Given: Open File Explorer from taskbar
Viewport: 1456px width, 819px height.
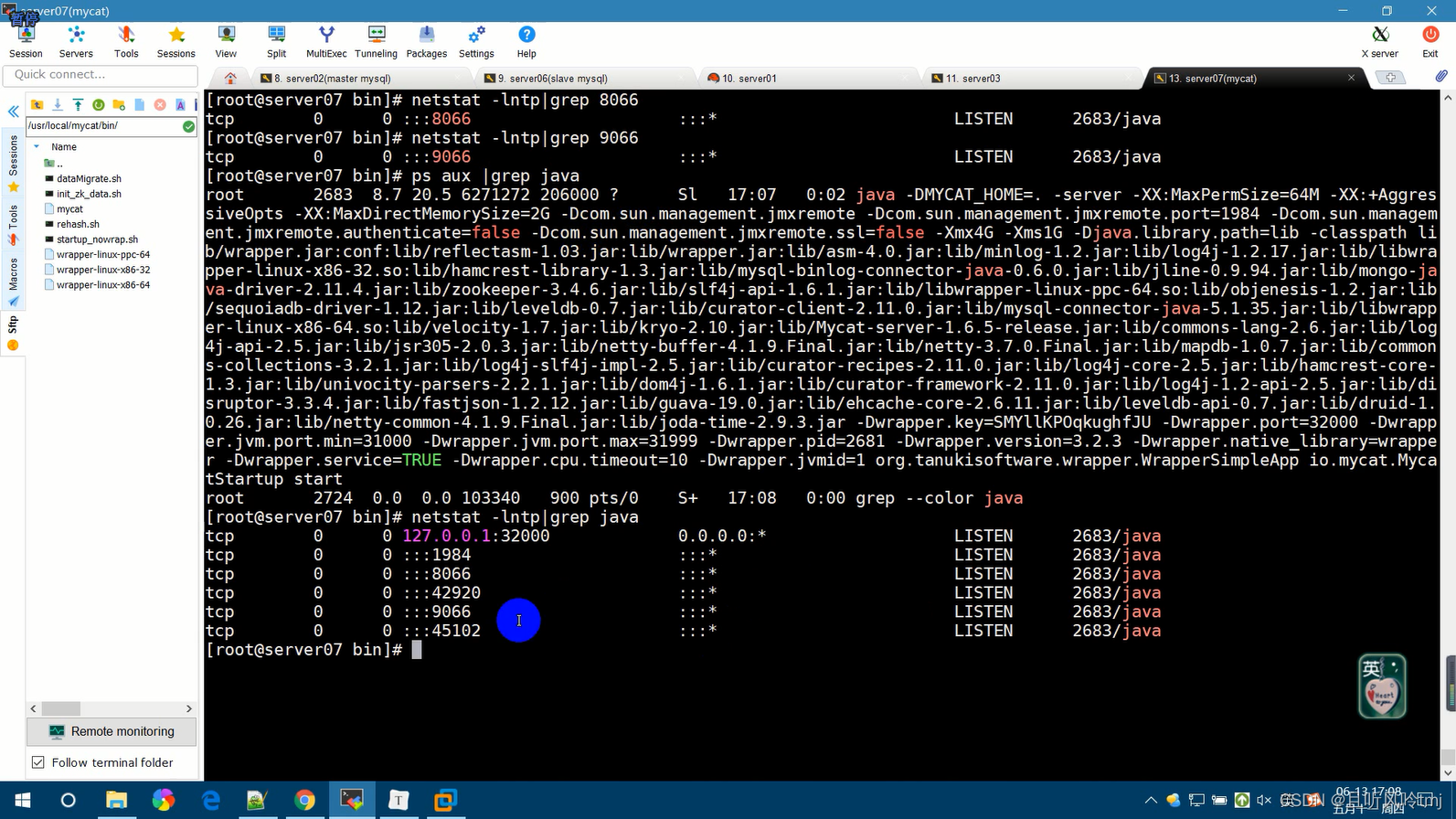Looking at the screenshot, I should click(116, 801).
